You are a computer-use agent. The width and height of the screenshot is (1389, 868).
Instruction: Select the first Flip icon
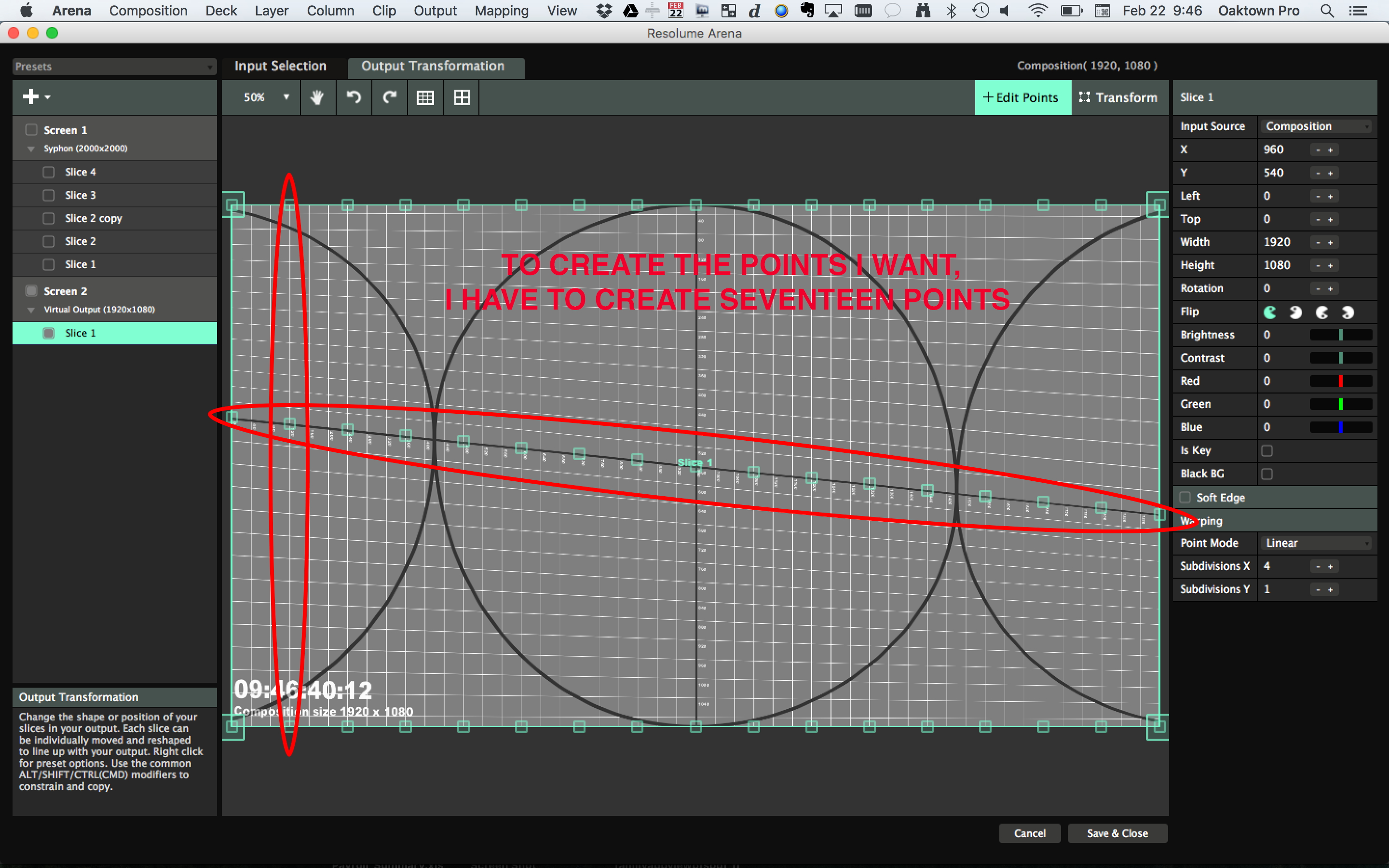[1270, 312]
